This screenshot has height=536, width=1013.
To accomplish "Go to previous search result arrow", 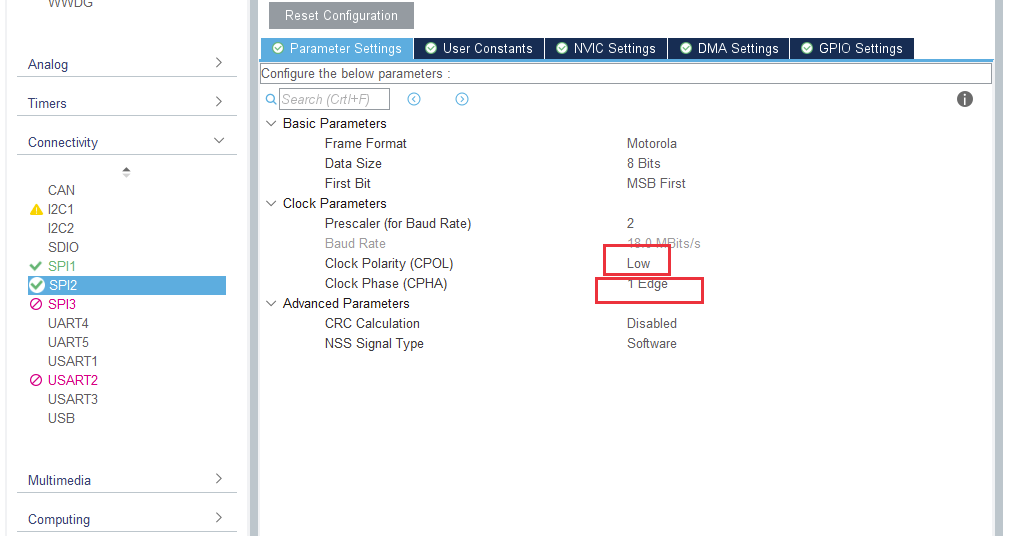I will pyautogui.click(x=414, y=99).
